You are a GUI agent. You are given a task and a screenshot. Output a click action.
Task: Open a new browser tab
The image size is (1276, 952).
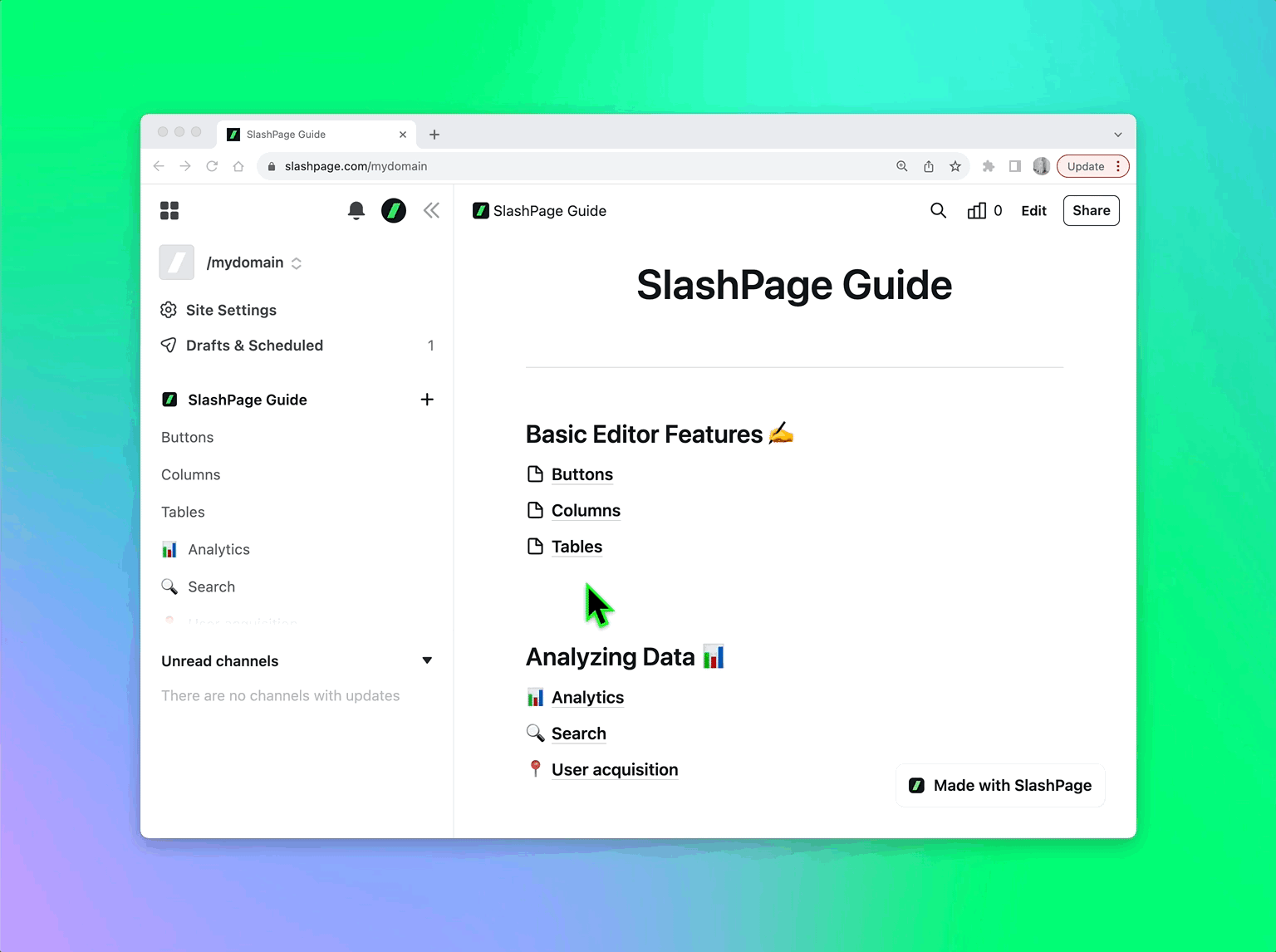(x=434, y=135)
